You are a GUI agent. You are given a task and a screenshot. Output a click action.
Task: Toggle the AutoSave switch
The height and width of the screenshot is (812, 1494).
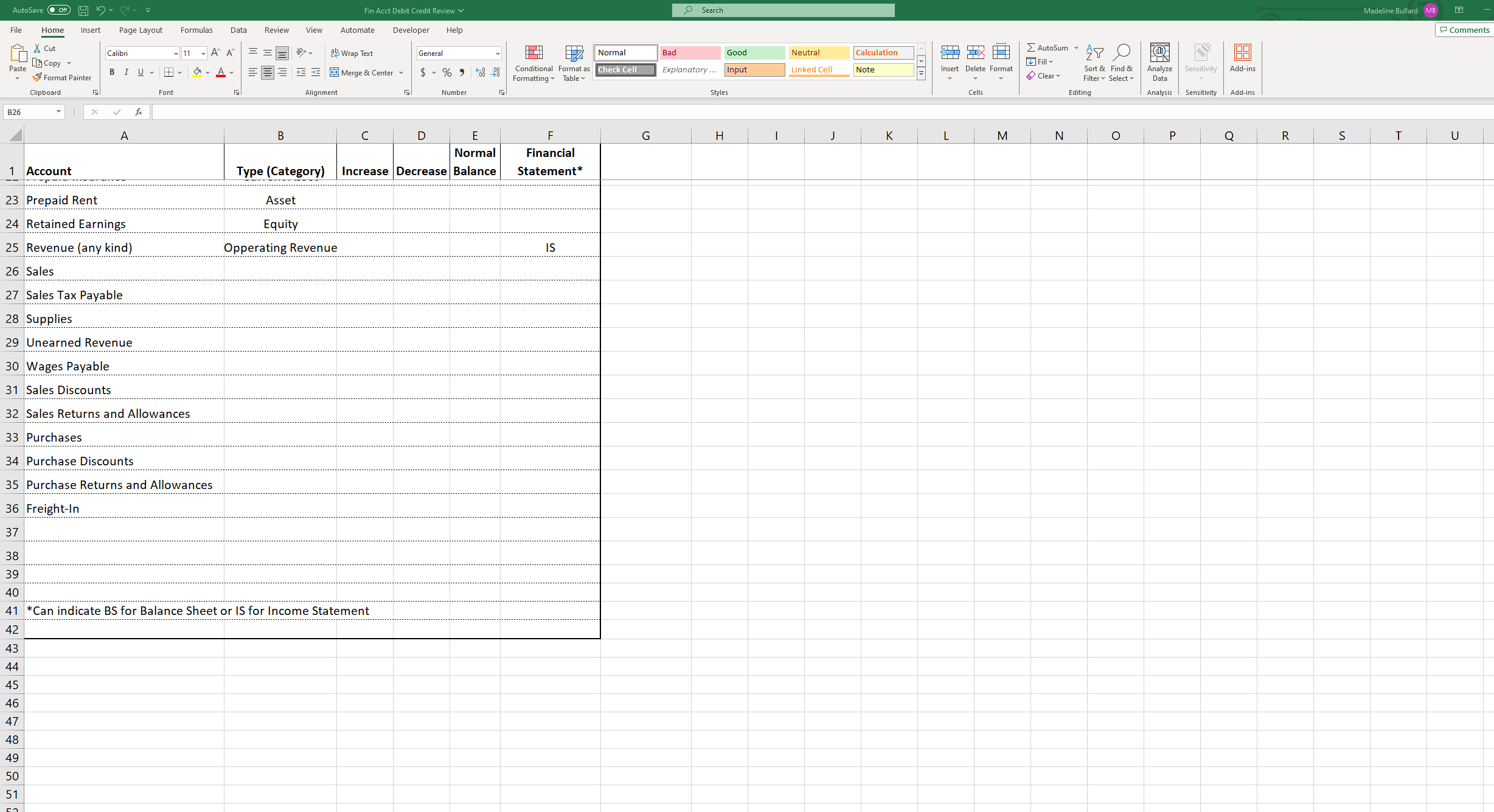point(59,10)
